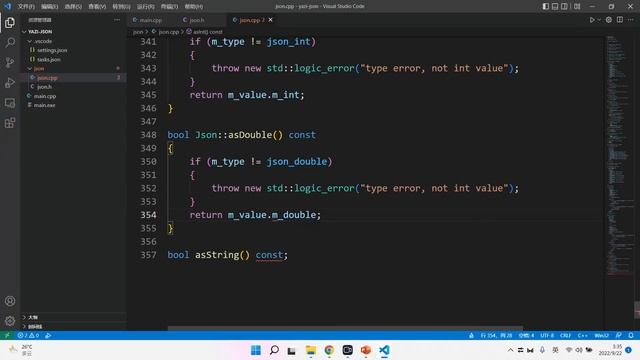
Task: Open Explorer panel More Actions ellipsis
Action: pyautogui.click(x=117, y=20)
